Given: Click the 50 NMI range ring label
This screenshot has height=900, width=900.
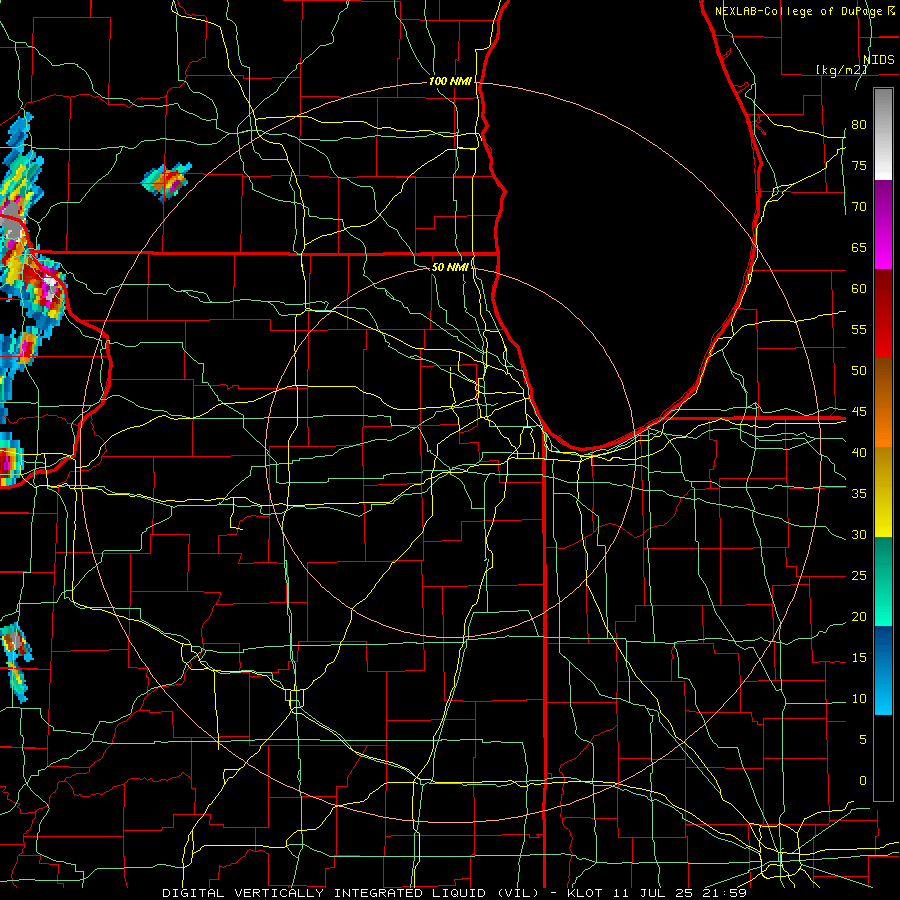Looking at the screenshot, I should [x=450, y=267].
